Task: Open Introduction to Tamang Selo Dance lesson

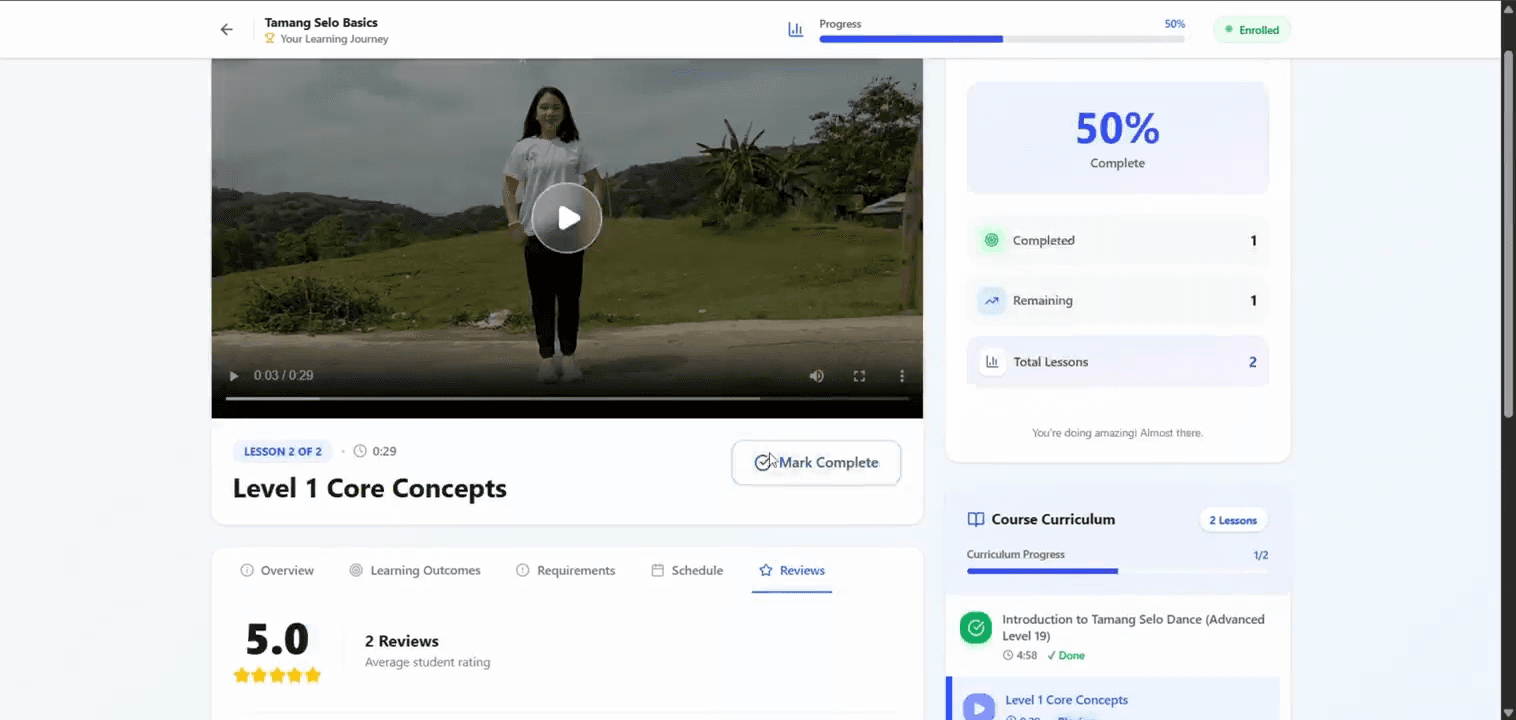Action: [x=1117, y=637]
